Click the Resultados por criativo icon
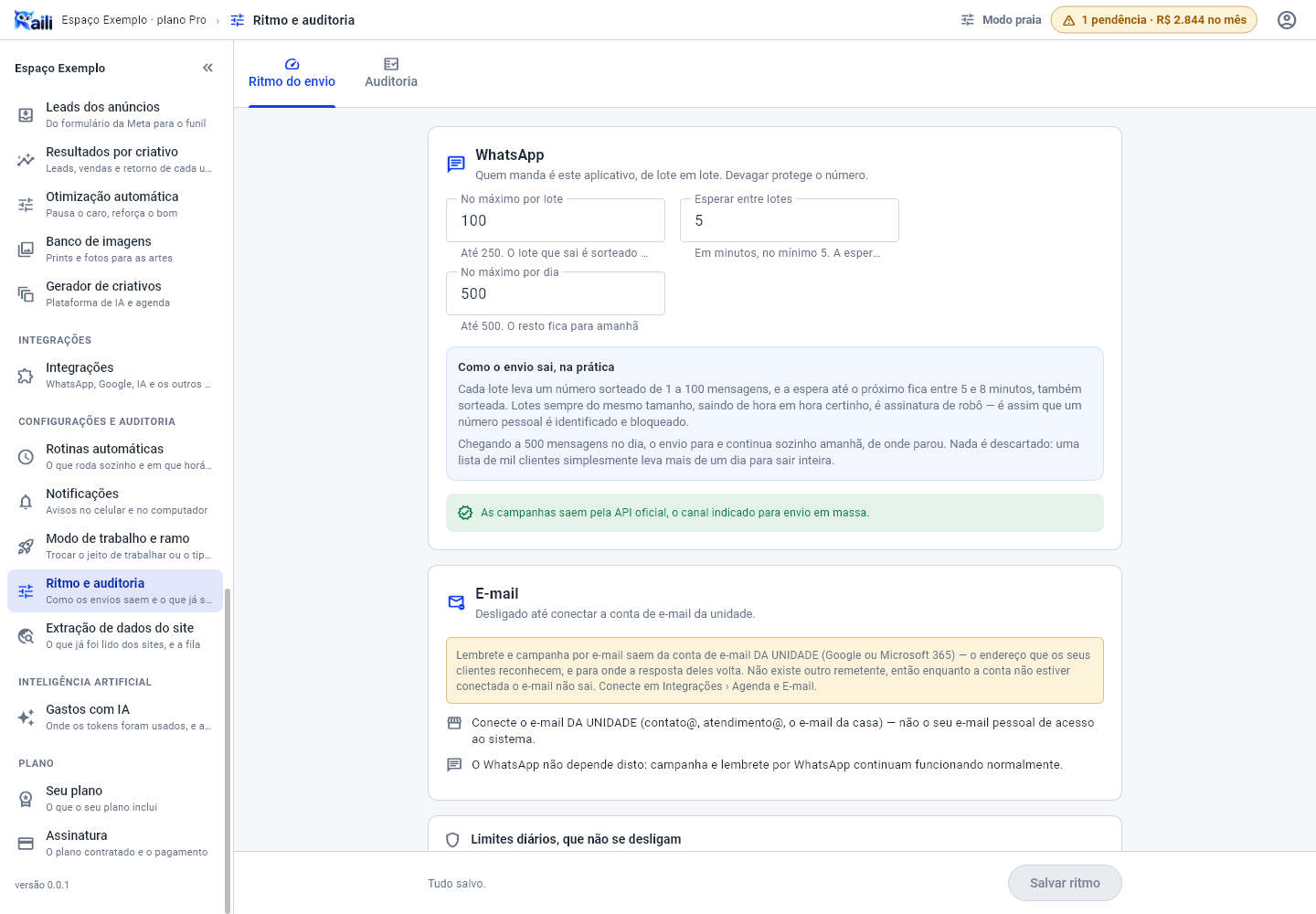This screenshot has width=1316, height=914. (x=26, y=159)
